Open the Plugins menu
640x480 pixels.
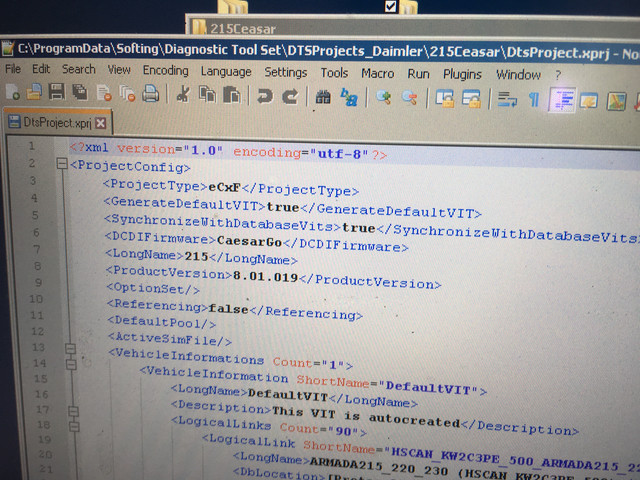[462, 75]
